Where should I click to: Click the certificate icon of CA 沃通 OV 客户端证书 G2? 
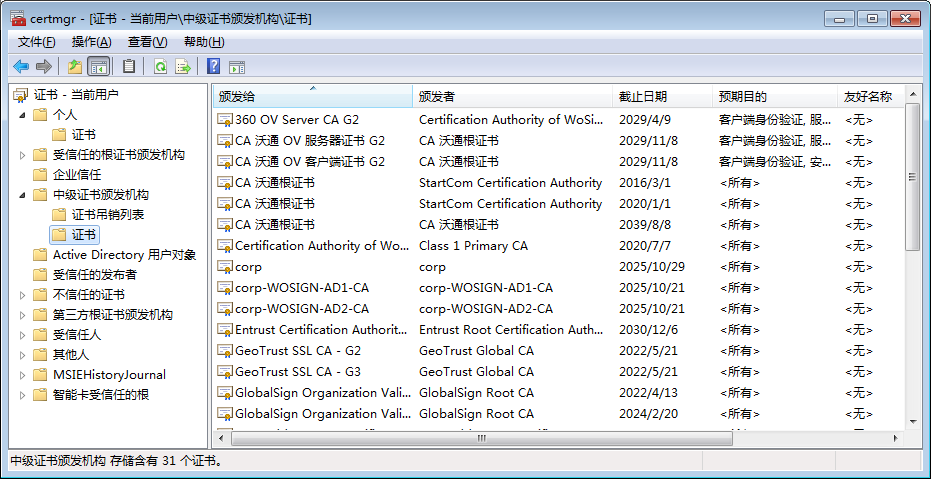pyautogui.click(x=225, y=162)
